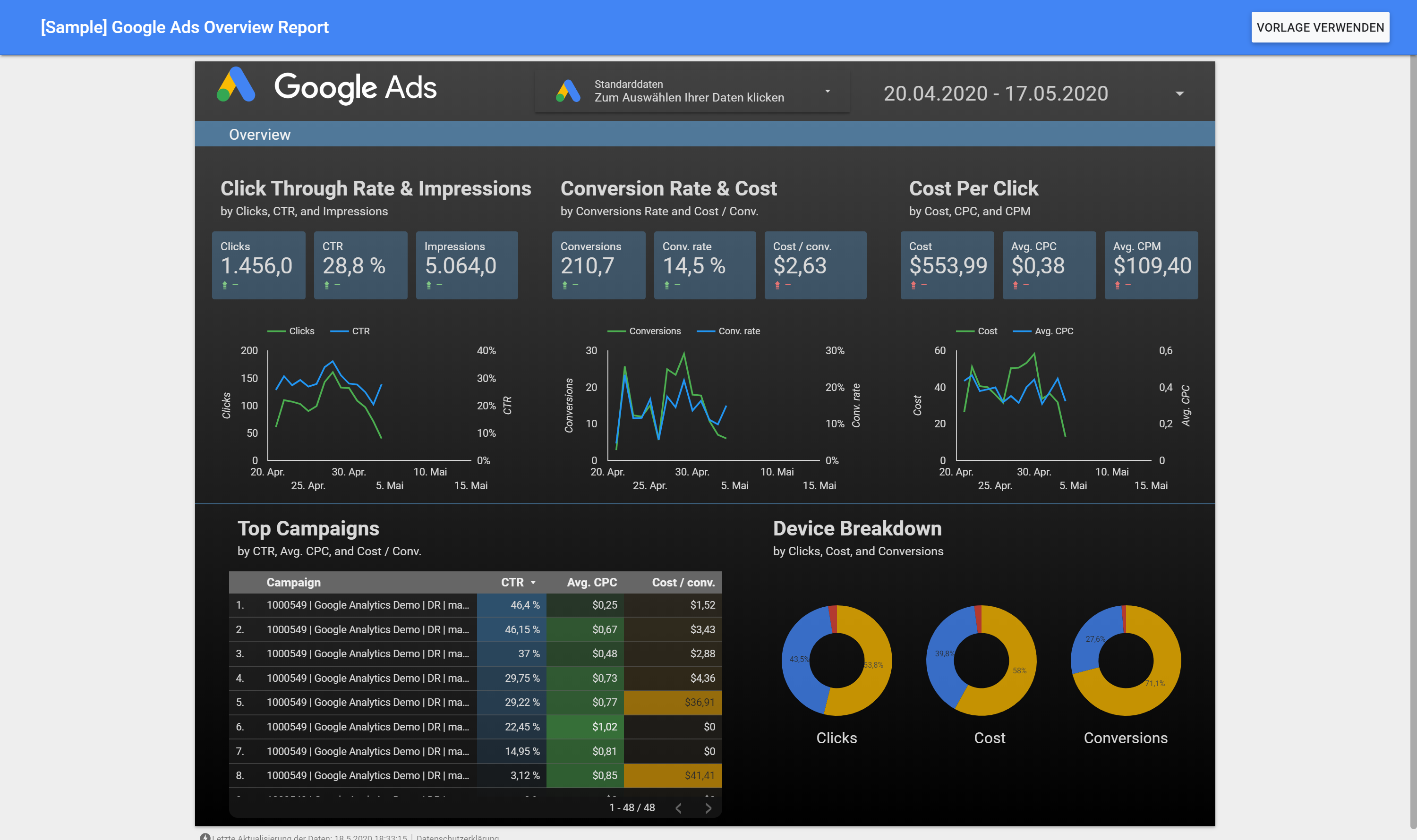Viewport: 1417px width, 840px height.
Task: Select the Conversions scorecard 210,7
Action: pos(598,265)
